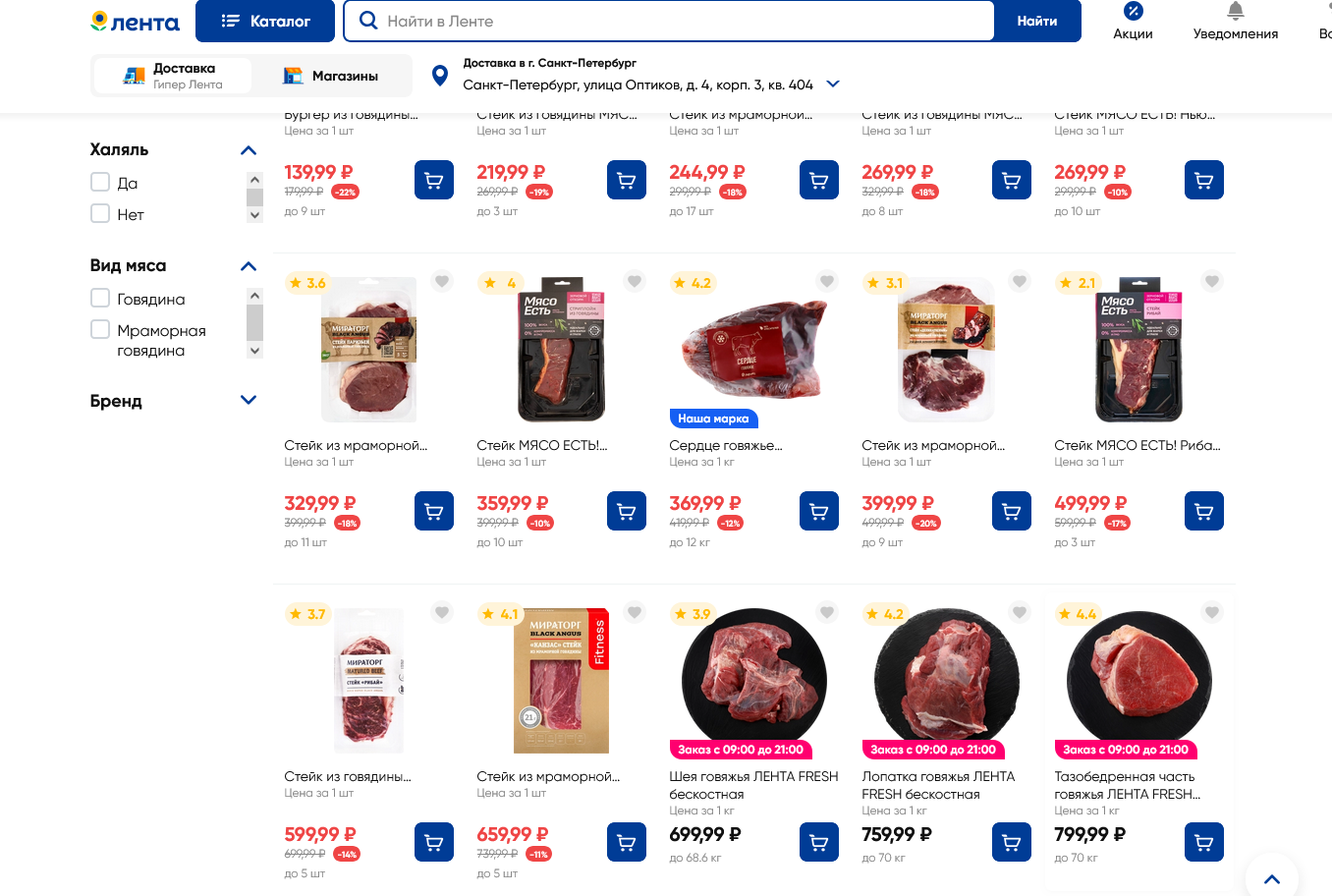Screen dimensions: 1332x896
Task: Click the Найти search button
Action: (1037, 21)
